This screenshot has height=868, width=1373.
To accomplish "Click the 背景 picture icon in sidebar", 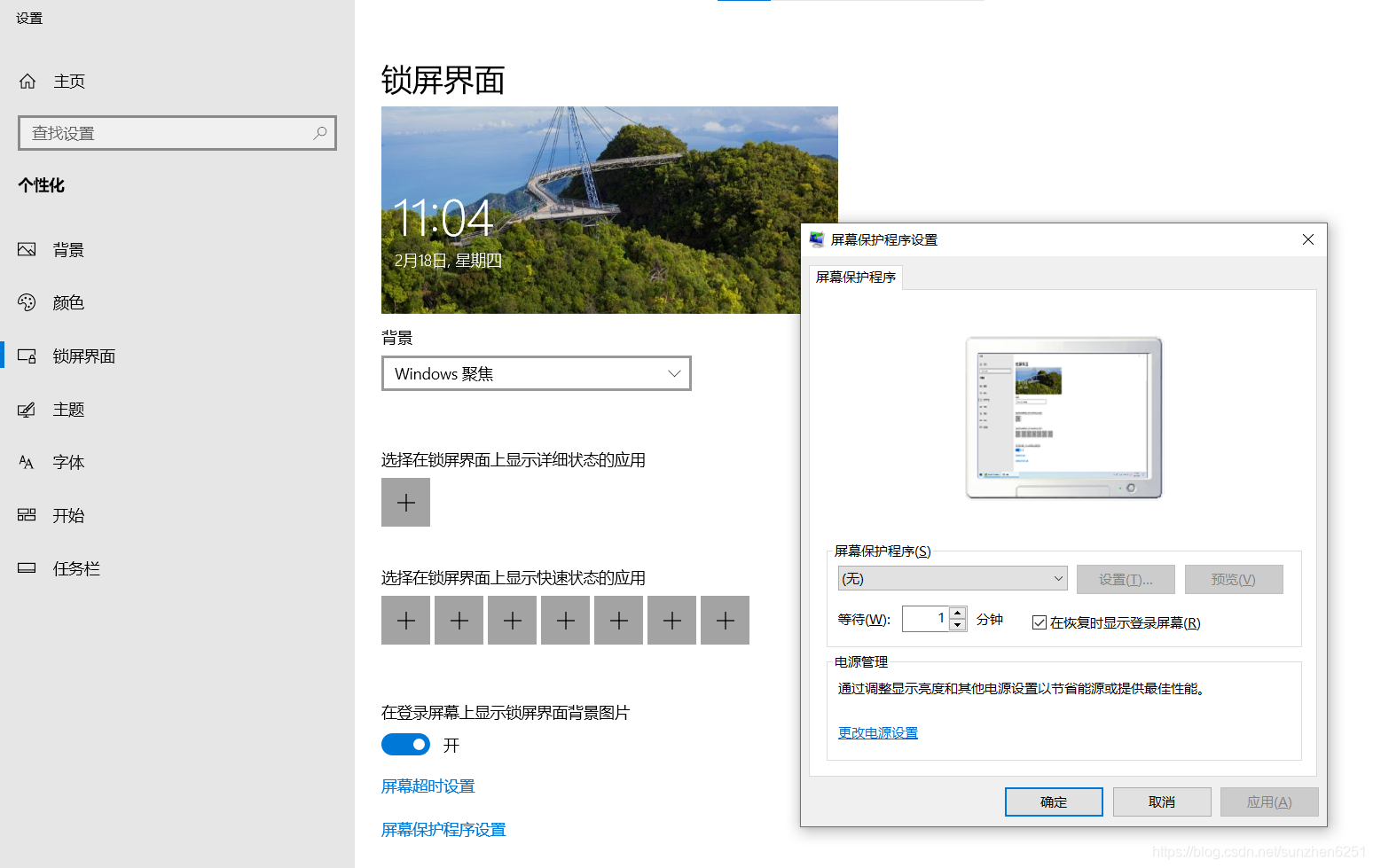I will (x=27, y=249).
